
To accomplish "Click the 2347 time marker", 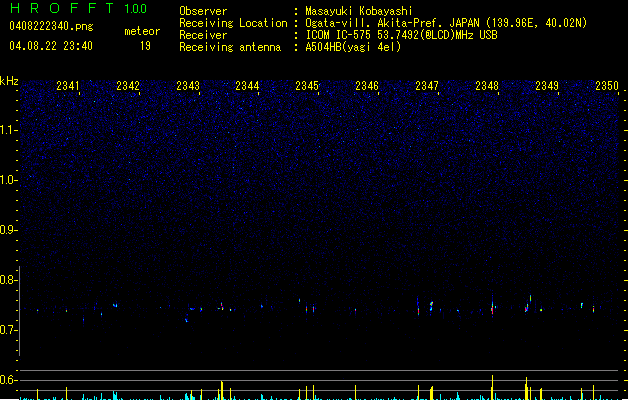I will pyautogui.click(x=427, y=86).
